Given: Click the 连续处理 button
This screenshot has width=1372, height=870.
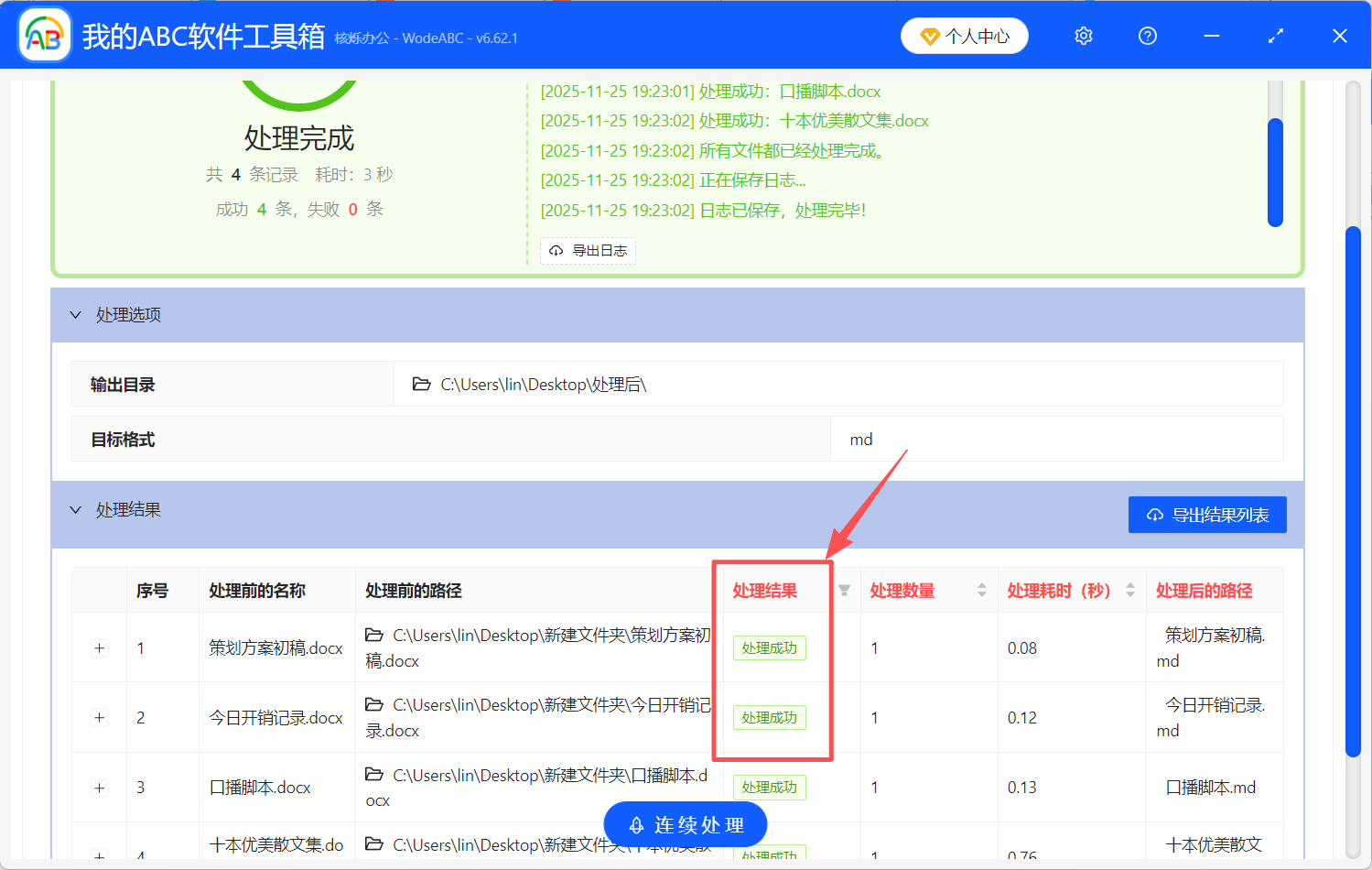Looking at the screenshot, I should coord(685,824).
